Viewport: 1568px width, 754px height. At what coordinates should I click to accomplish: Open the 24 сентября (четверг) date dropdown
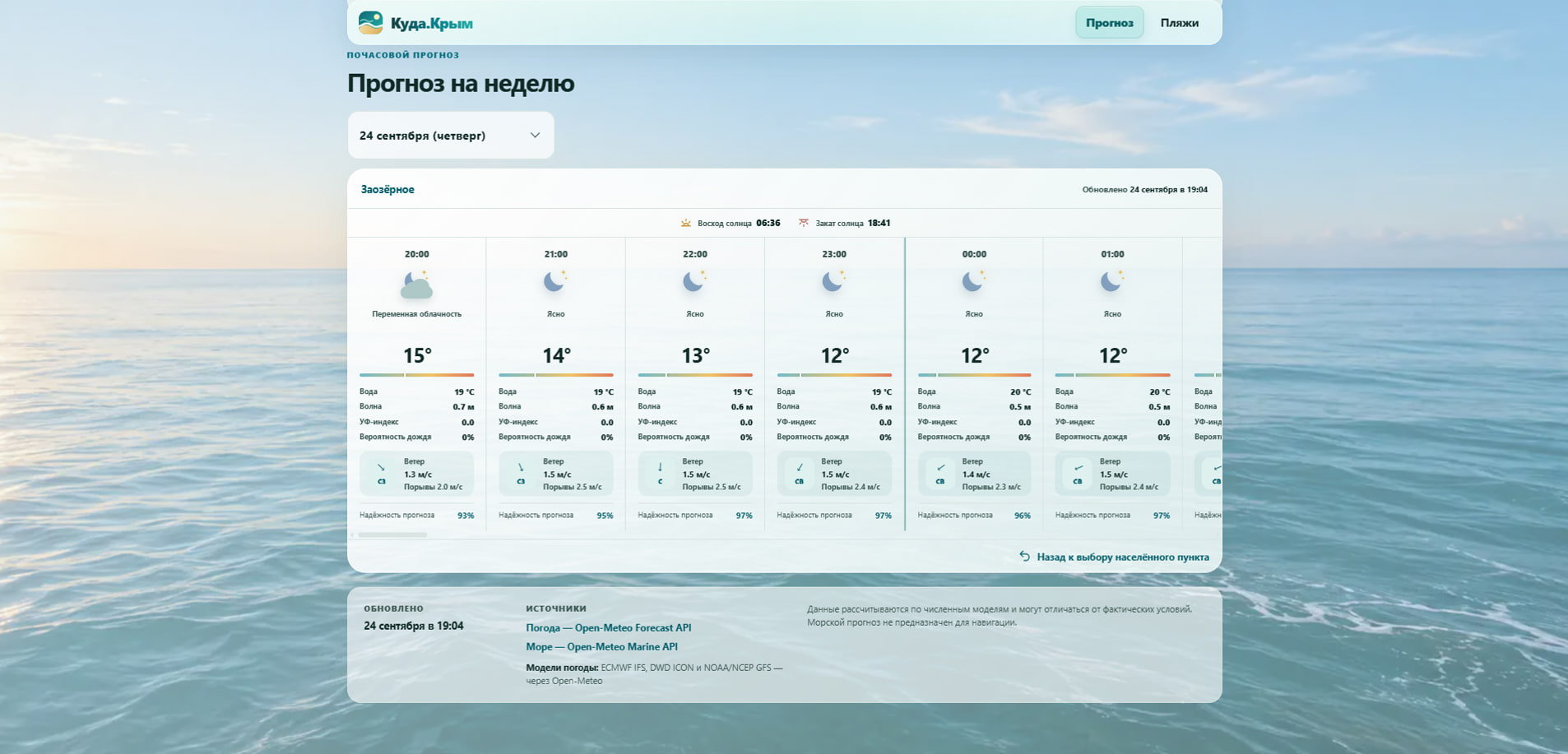tap(451, 135)
